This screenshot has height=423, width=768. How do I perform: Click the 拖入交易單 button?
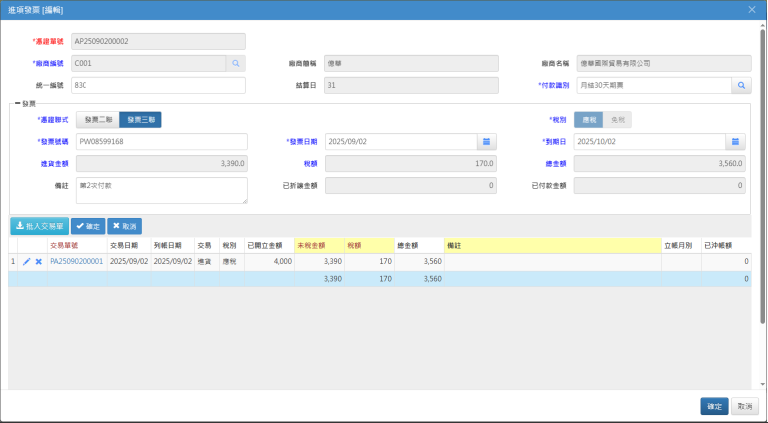tap(39, 226)
